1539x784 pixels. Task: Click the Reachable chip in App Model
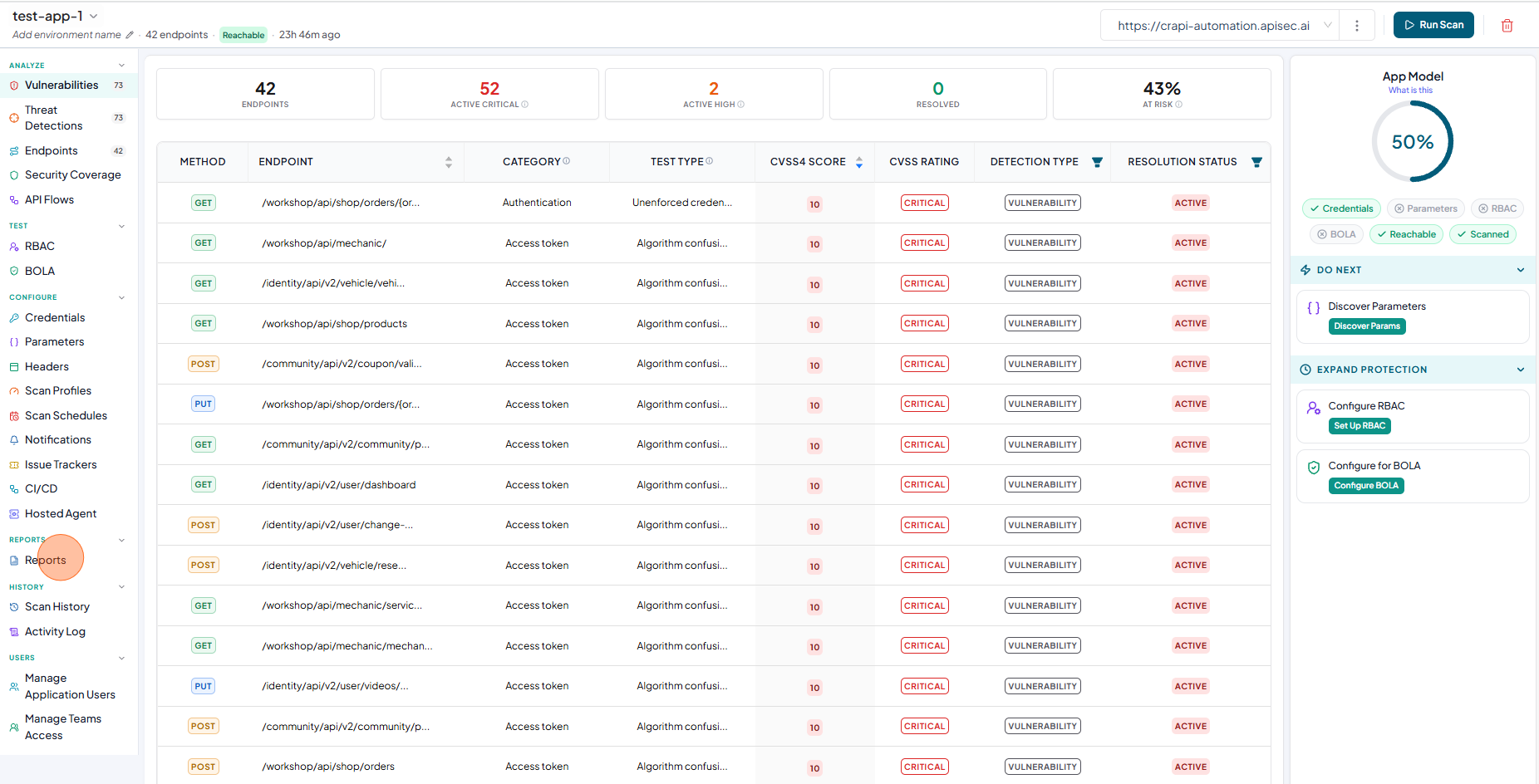1406,234
